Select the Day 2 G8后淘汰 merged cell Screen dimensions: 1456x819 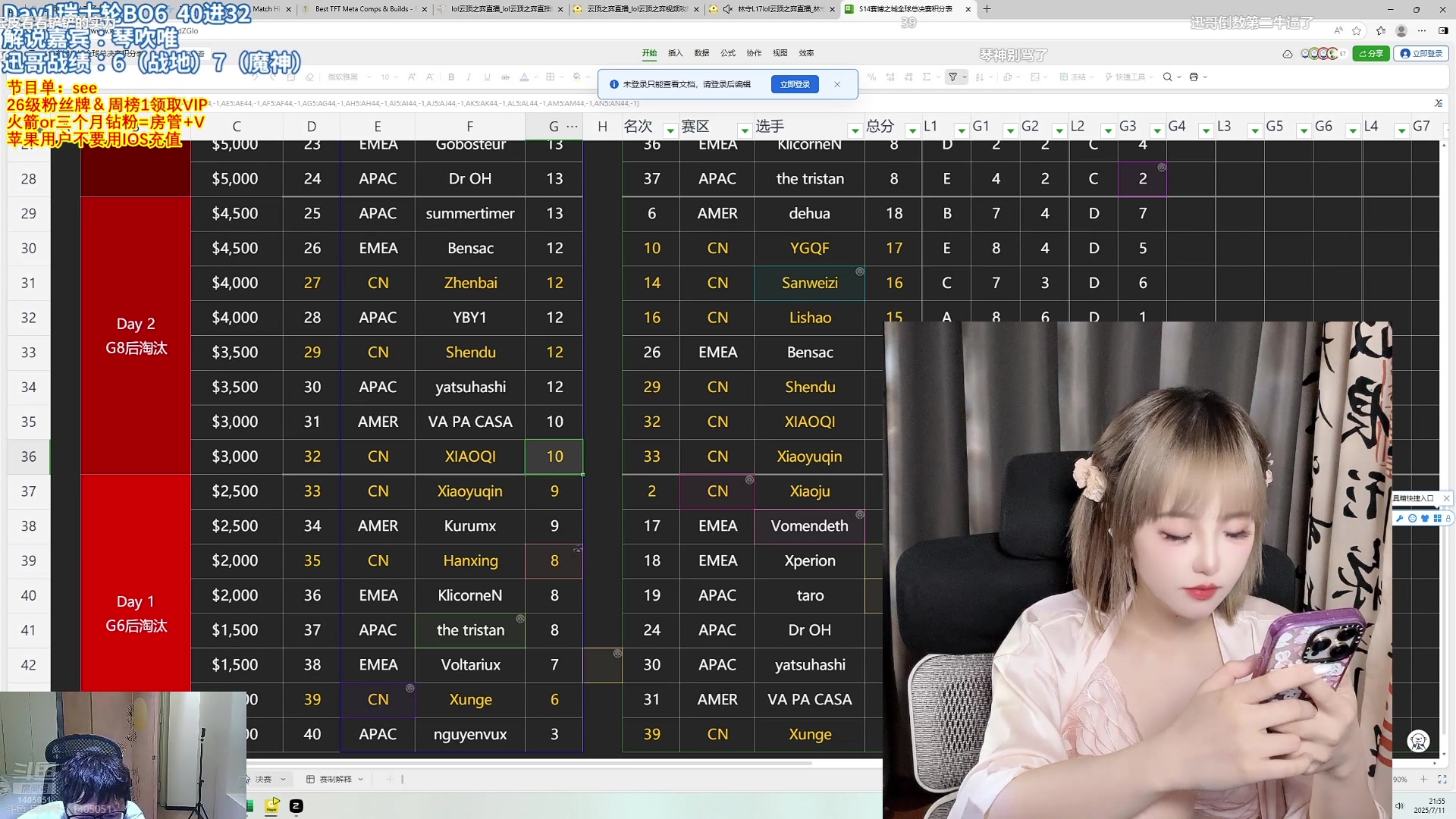coord(136,336)
